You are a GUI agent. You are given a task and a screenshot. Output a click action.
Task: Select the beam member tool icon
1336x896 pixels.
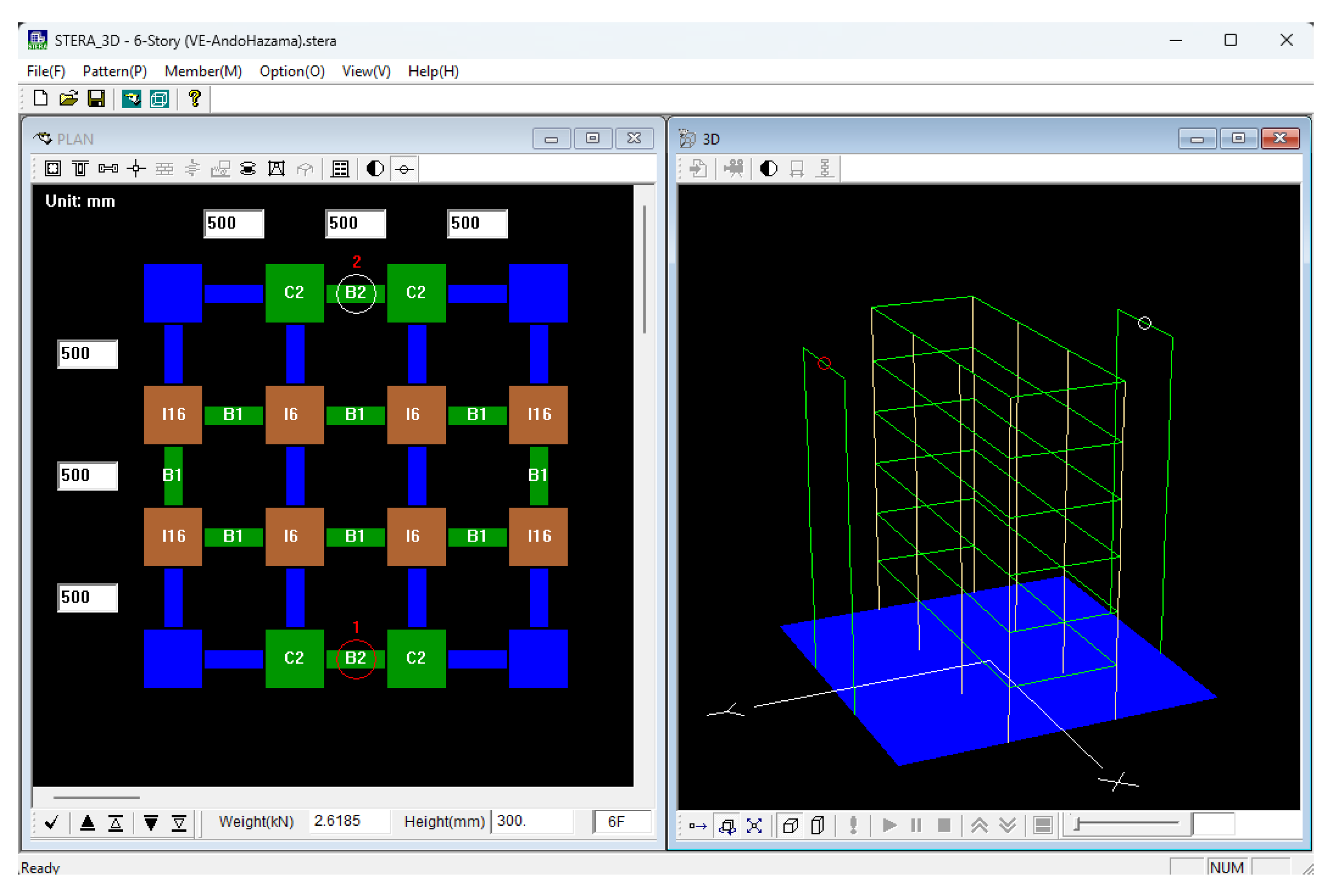pos(81,169)
